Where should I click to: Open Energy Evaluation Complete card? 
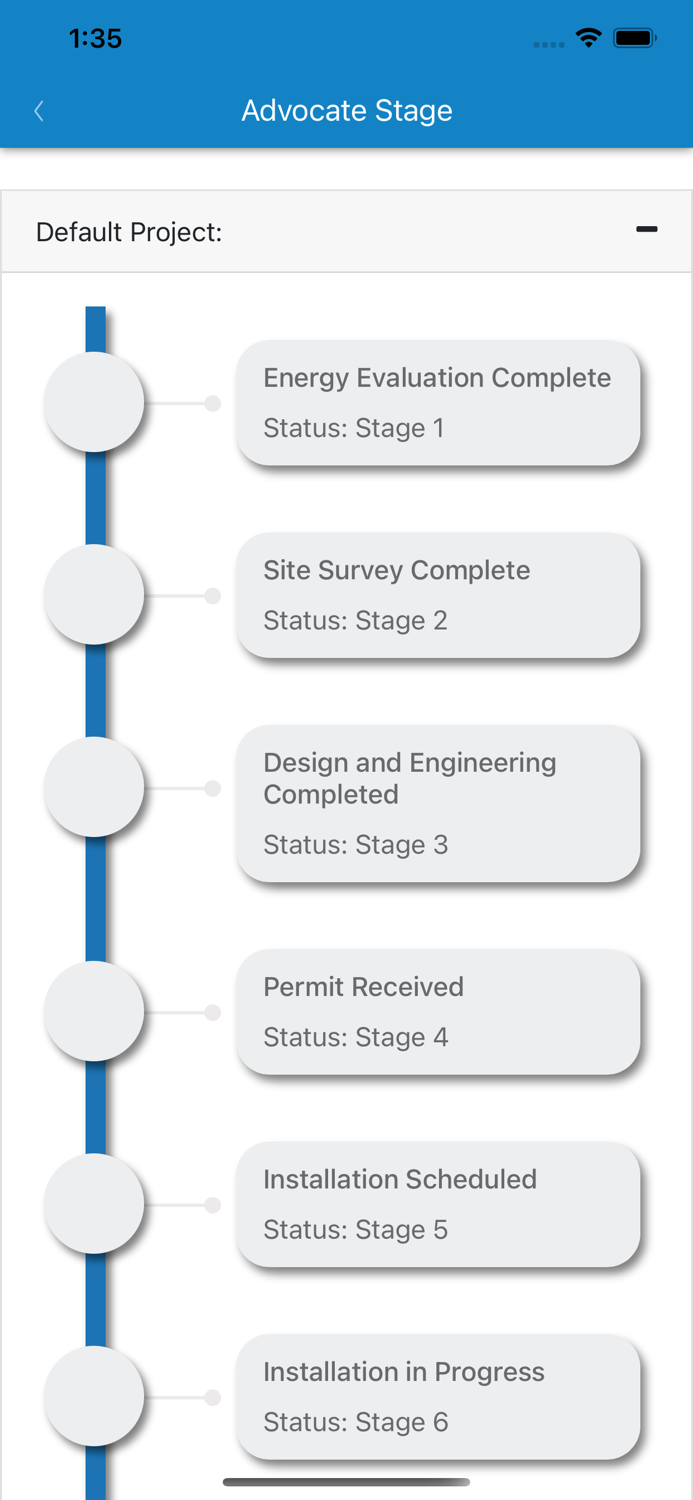click(438, 403)
